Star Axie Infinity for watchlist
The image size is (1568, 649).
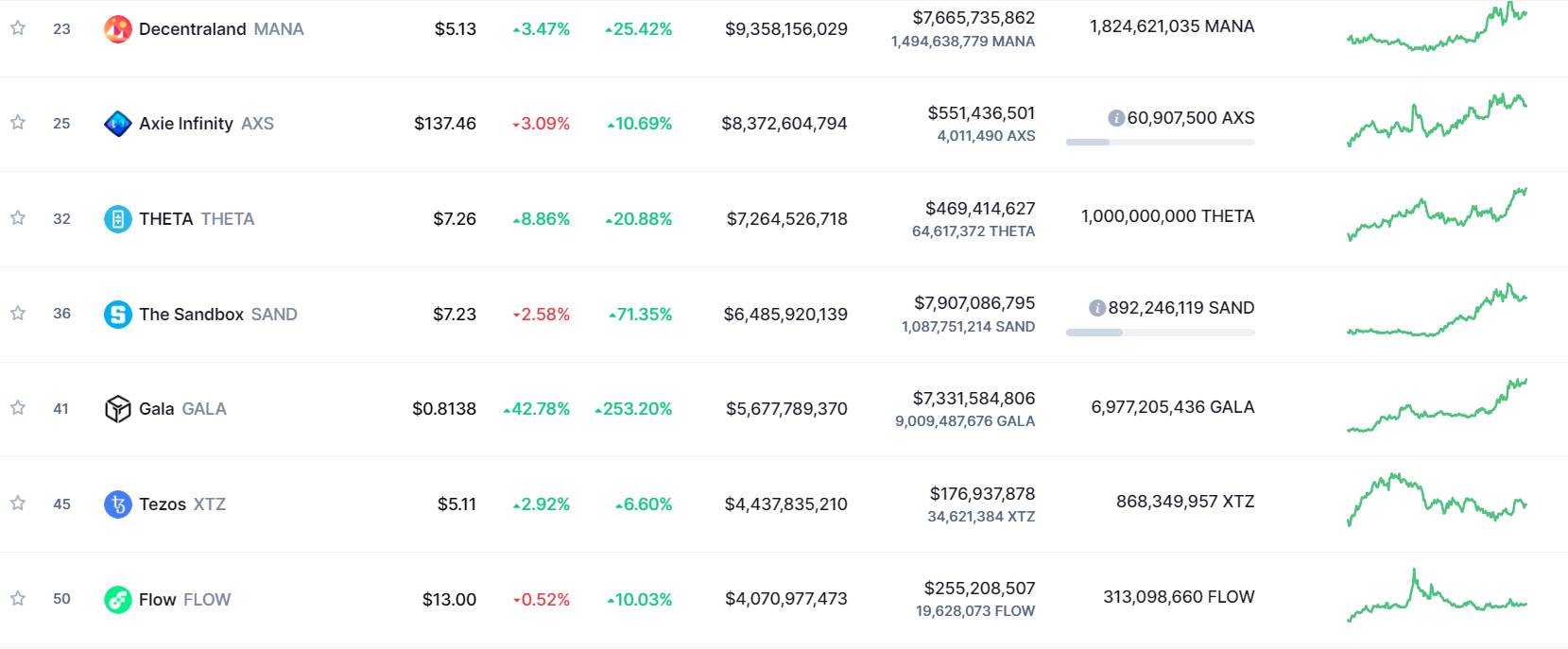point(18,123)
